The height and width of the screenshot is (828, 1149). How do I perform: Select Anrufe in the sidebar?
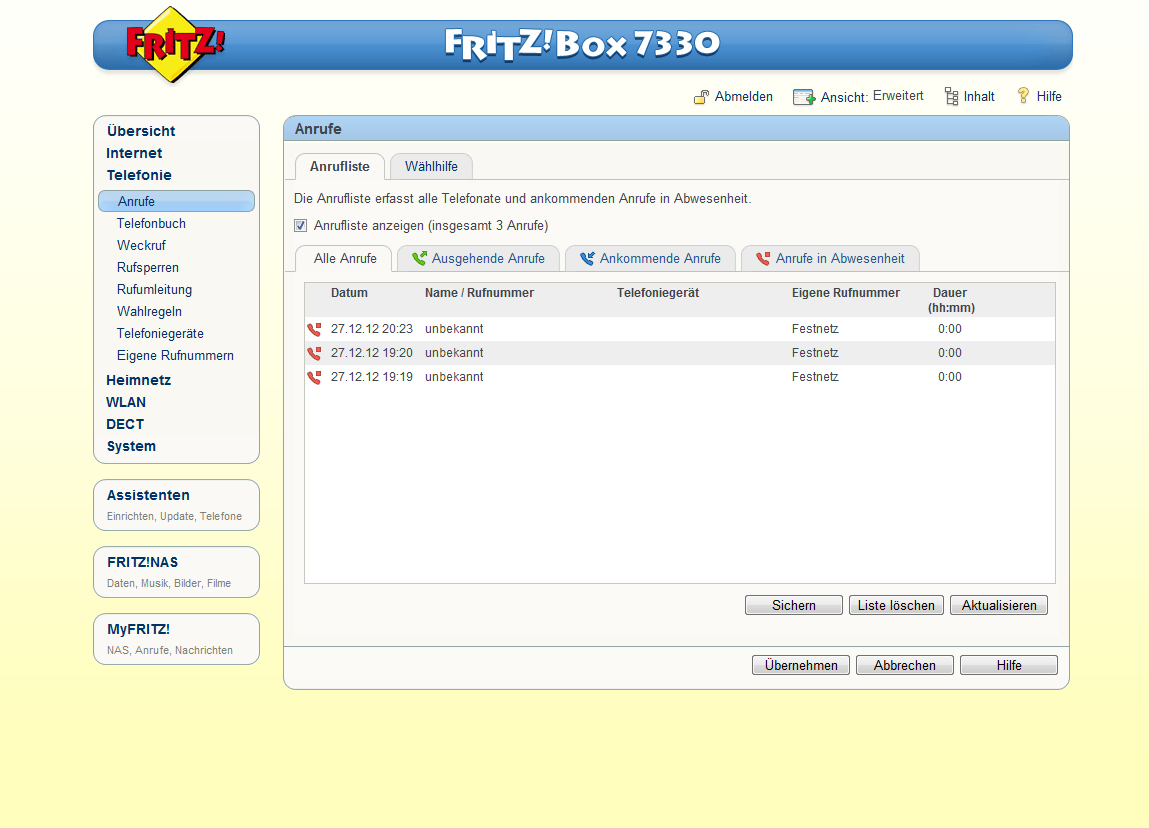click(177, 202)
